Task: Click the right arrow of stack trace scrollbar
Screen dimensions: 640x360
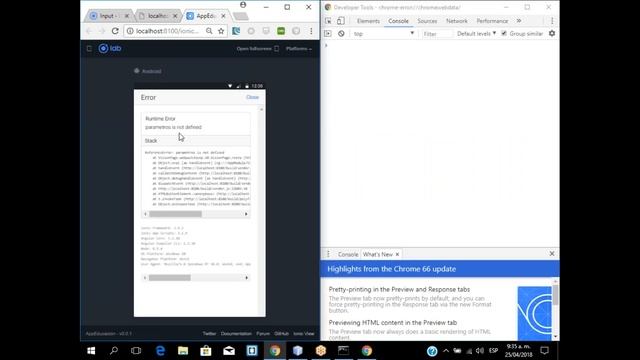Action: 246,214
